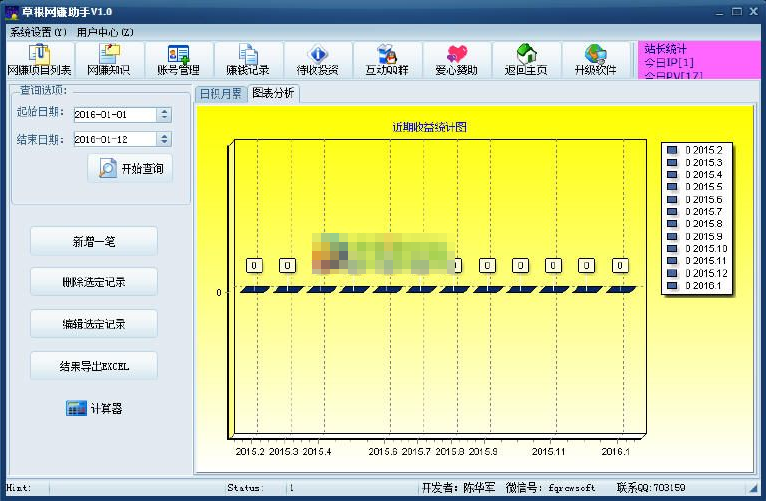Open 网赚项目列表 from the toolbar
This screenshot has width=766, height=501.
pyautogui.click(x=39, y=60)
